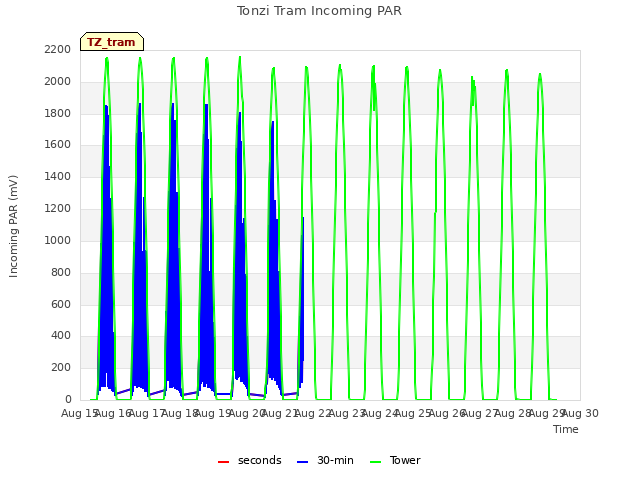Viewport: 640px width, 480px height.
Task: Click the 200 y-axis tick label
Action: [61, 367]
